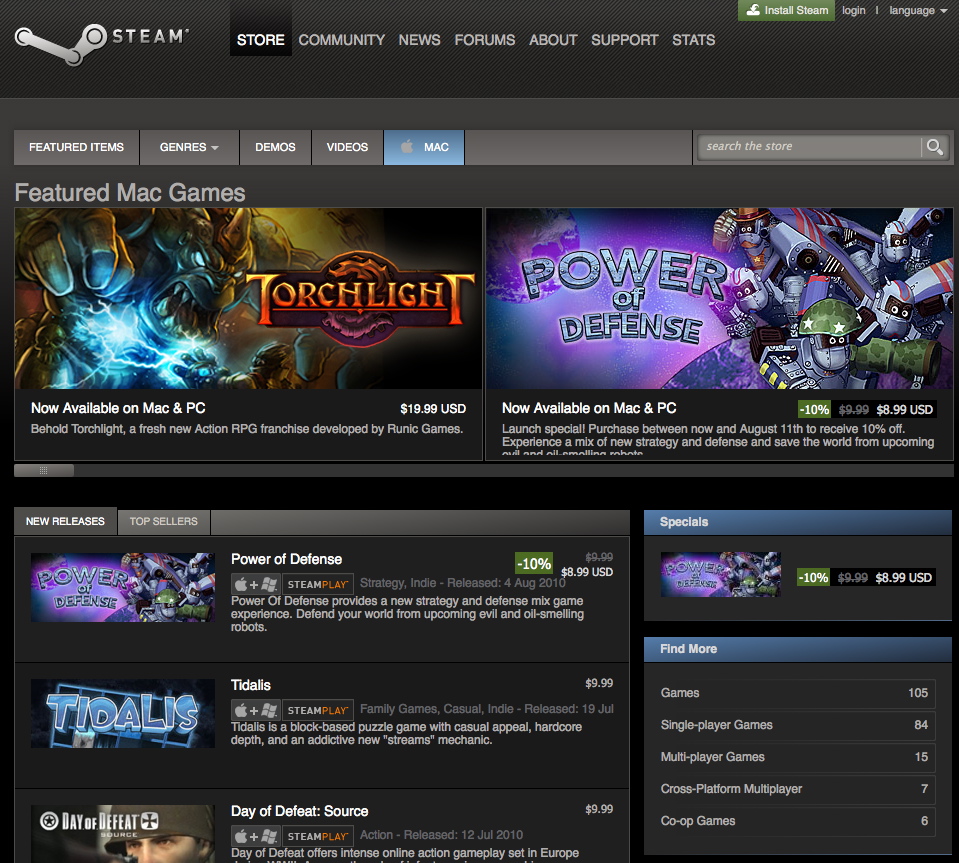Click the Torchlight $19.99 USD price
This screenshot has width=959, height=863.
tap(433, 409)
